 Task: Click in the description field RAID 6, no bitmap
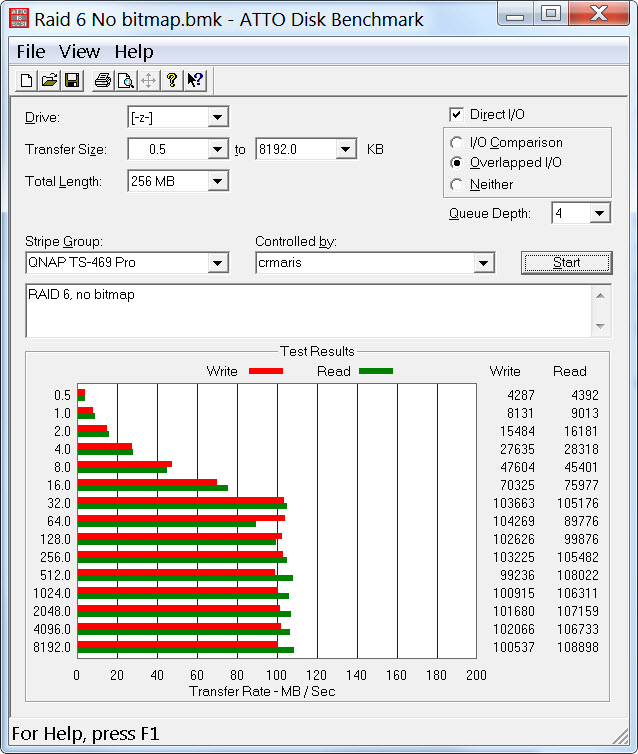point(308,311)
